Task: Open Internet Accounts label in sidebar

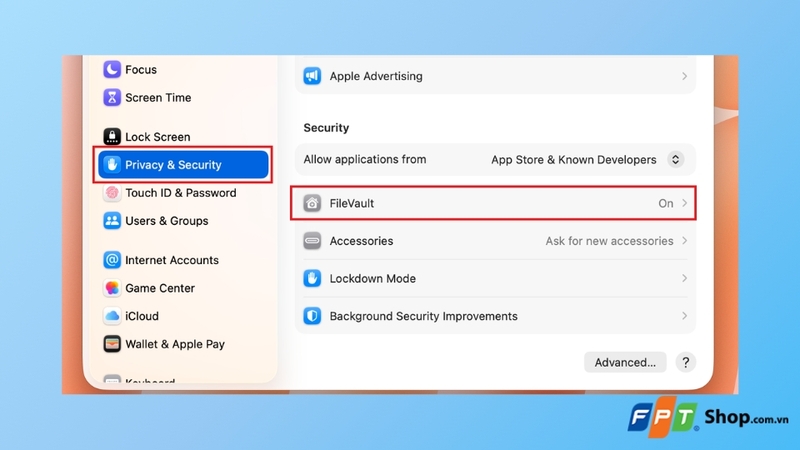Action: pyautogui.click(x=172, y=260)
